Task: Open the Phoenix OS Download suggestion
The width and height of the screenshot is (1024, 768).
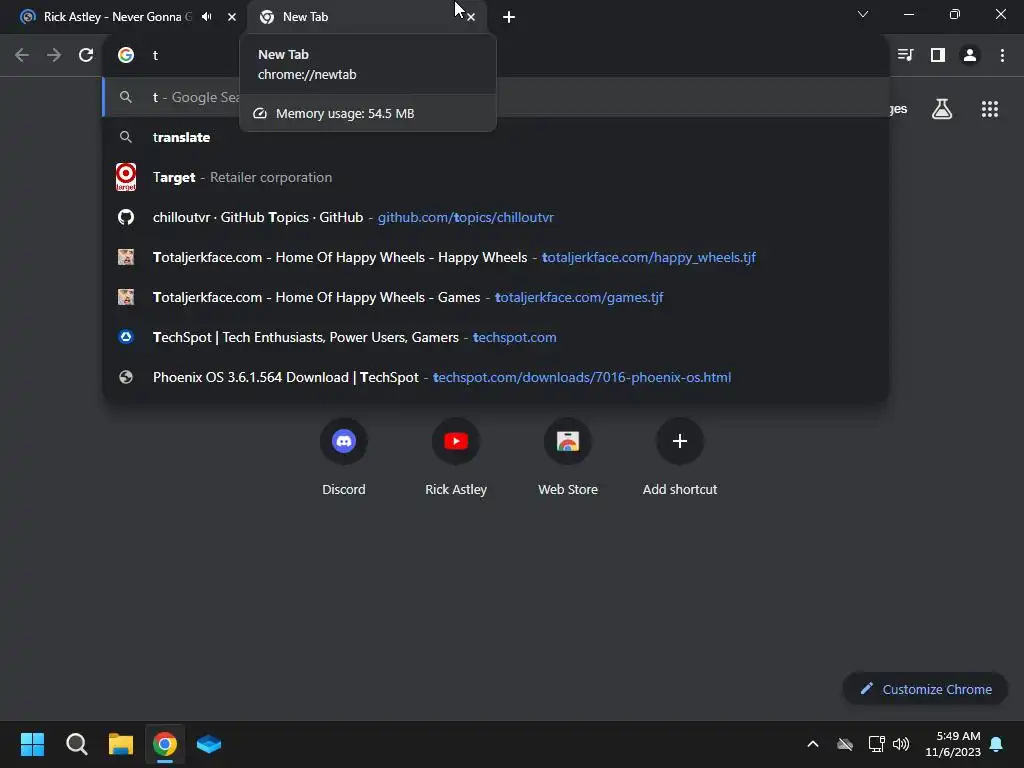Action: pyautogui.click(x=496, y=377)
